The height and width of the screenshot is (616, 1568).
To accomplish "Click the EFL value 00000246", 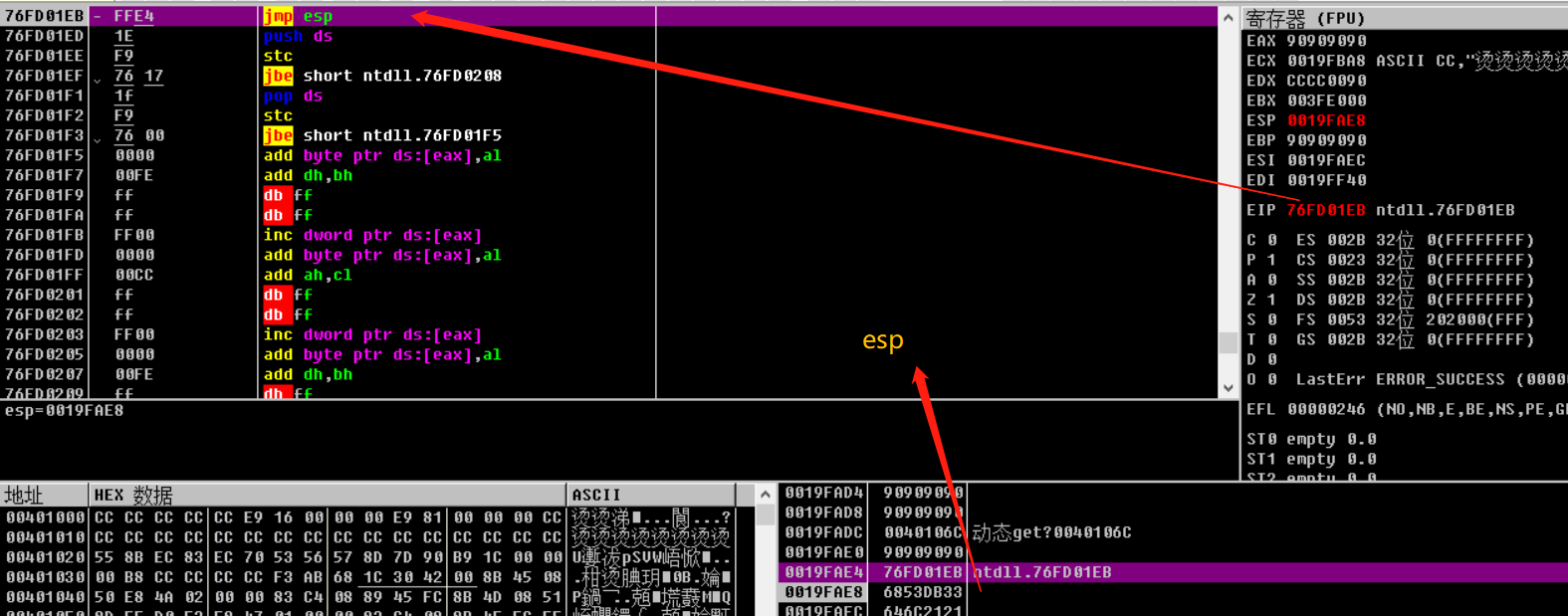I will [1326, 409].
